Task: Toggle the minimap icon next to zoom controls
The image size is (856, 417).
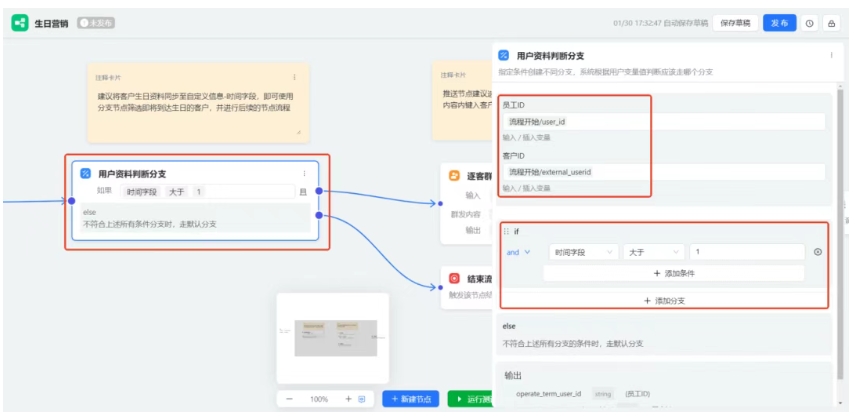Action: 361,399
